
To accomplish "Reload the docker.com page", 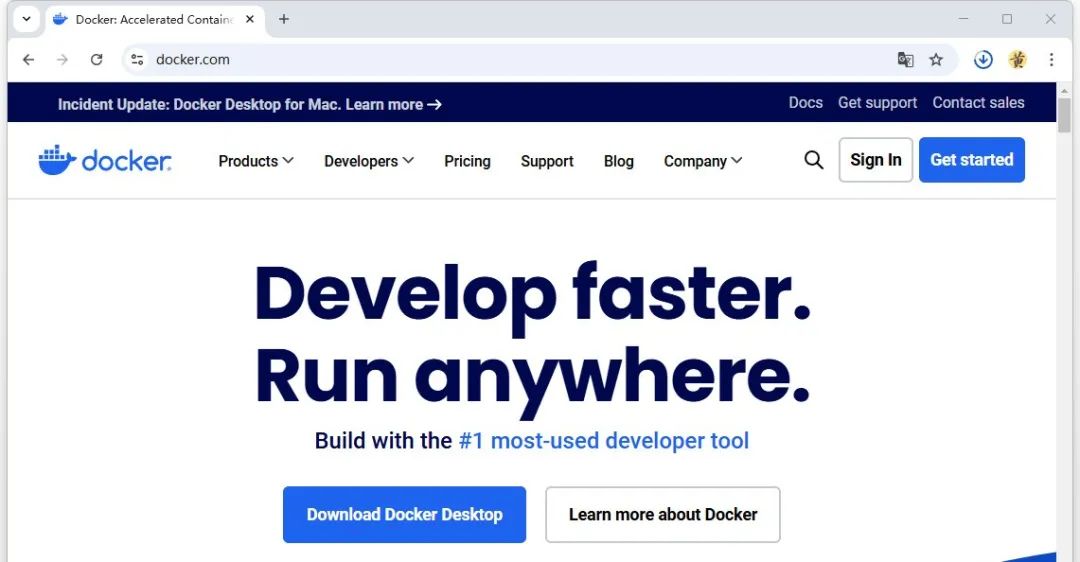I will pos(96,60).
